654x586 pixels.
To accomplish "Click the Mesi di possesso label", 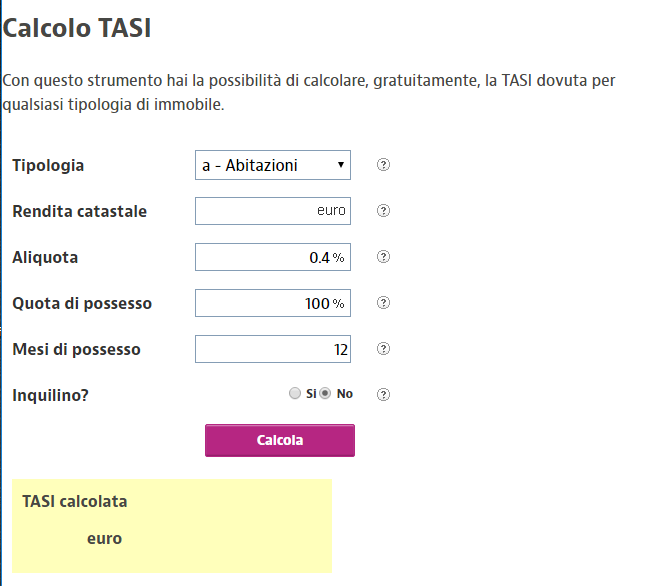I will [76, 349].
